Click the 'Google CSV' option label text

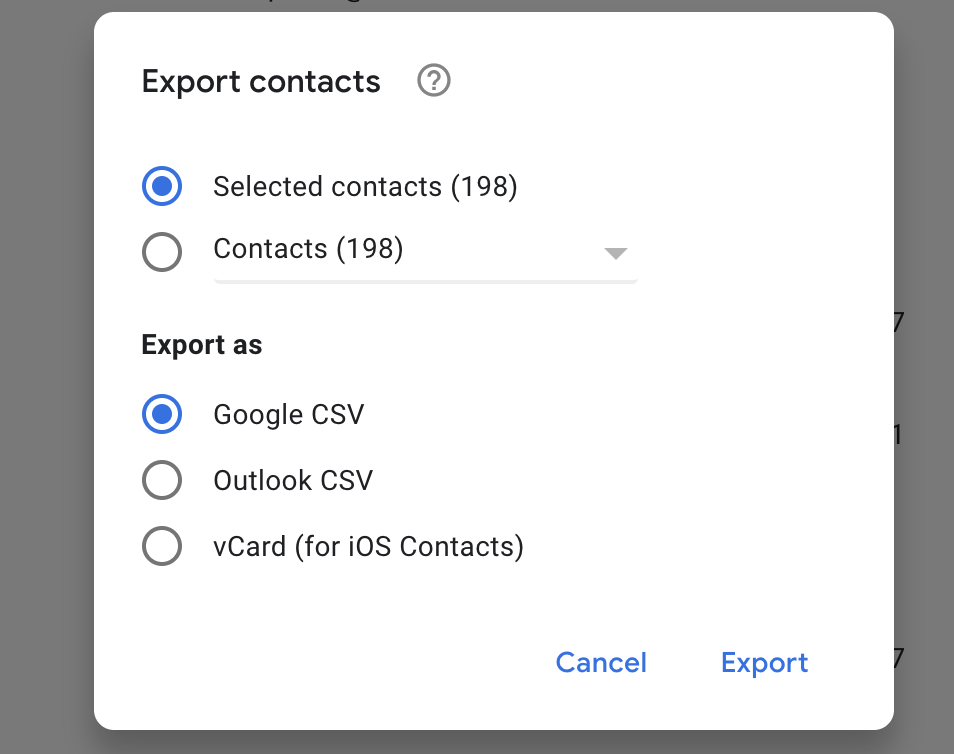point(289,414)
